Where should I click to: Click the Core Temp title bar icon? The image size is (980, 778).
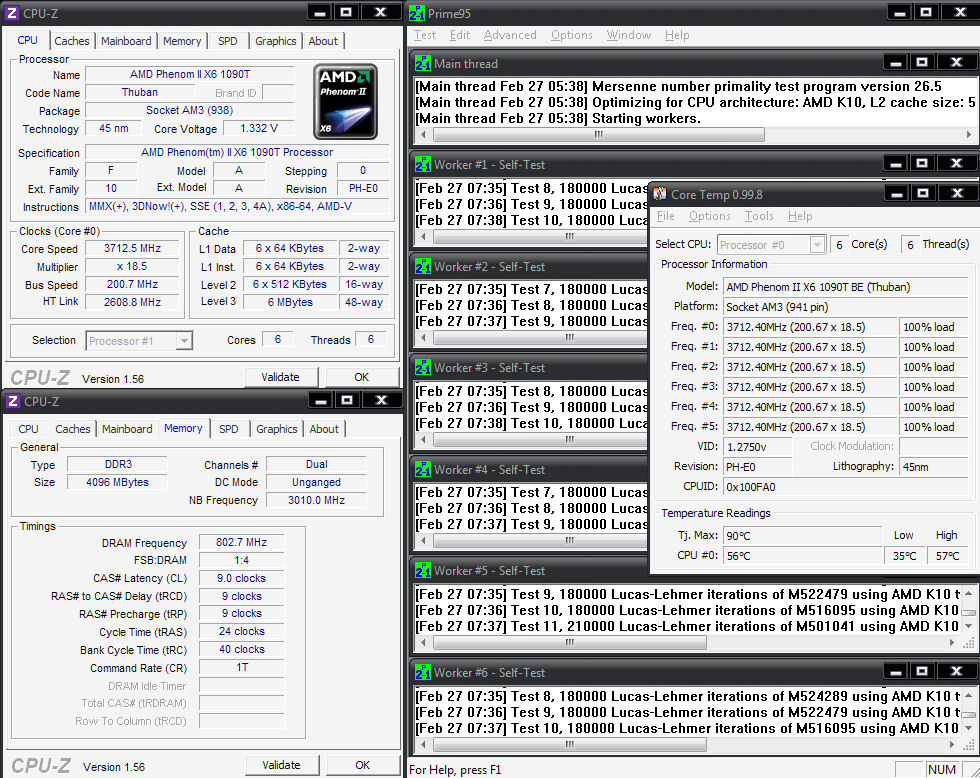660,194
